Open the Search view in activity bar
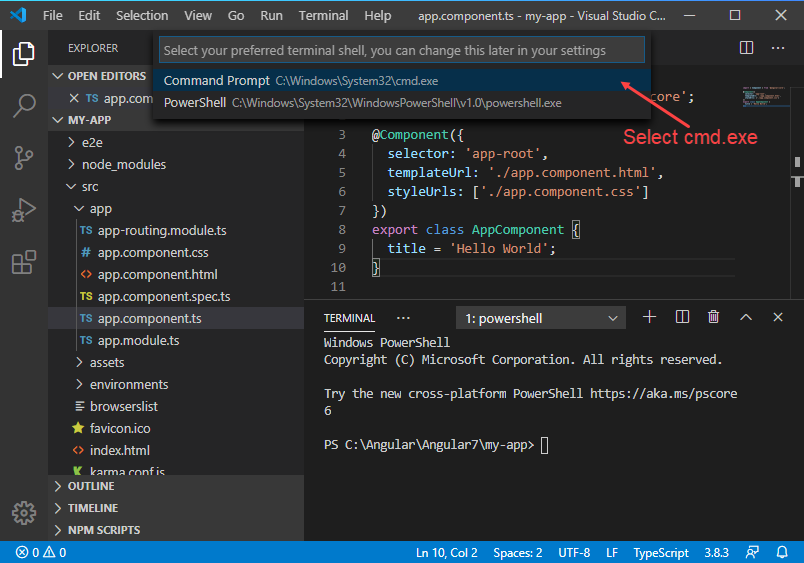This screenshot has height=563, width=804. (24, 105)
